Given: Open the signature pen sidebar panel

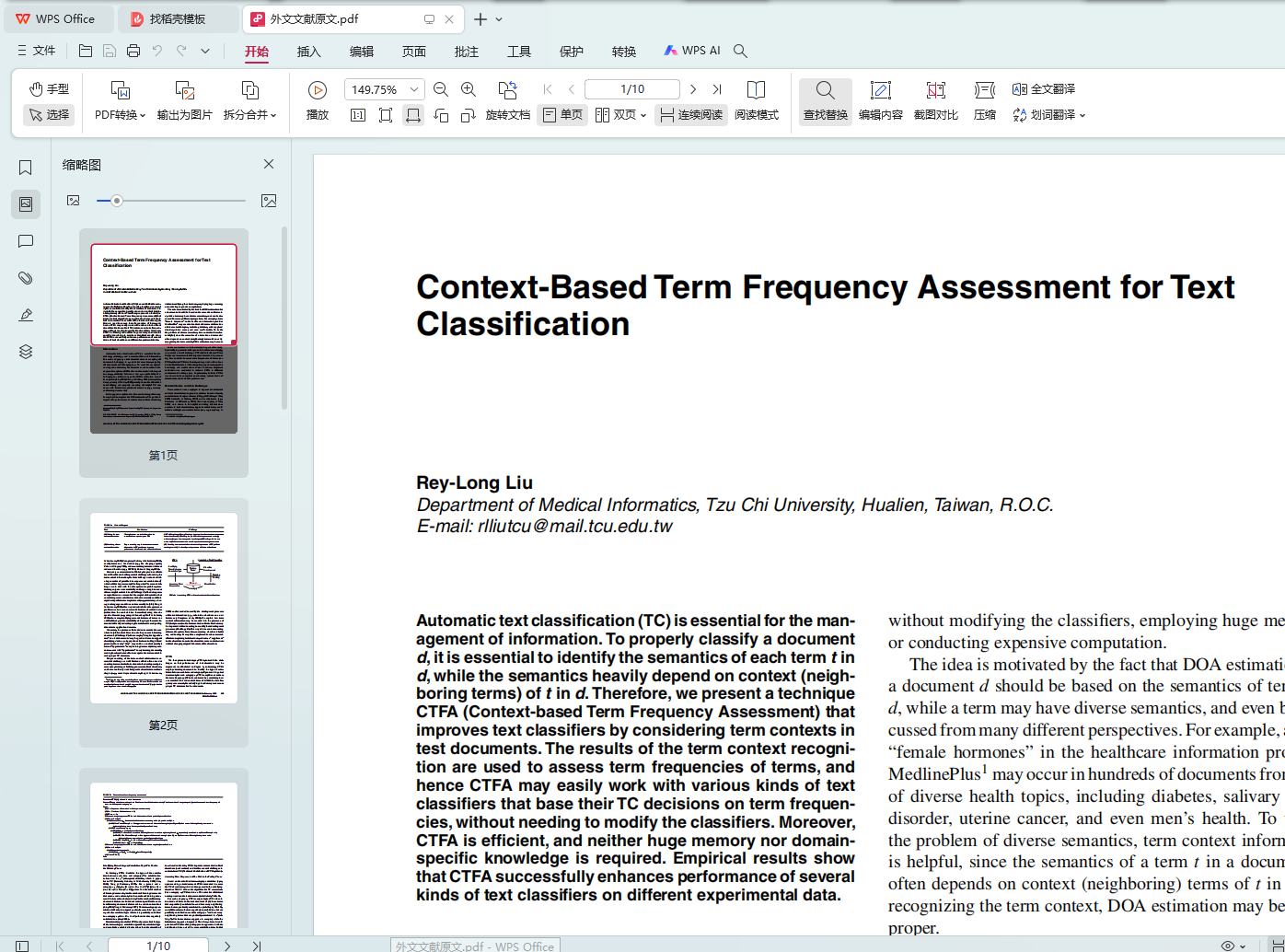Looking at the screenshot, I should (x=26, y=315).
